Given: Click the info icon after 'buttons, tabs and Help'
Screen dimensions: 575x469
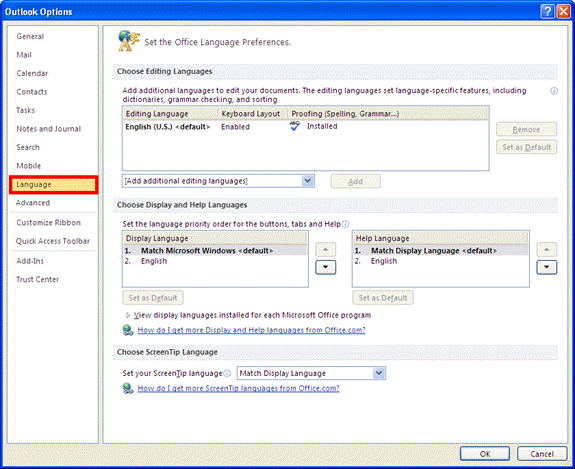Looking at the screenshot, I should point(345,224).
